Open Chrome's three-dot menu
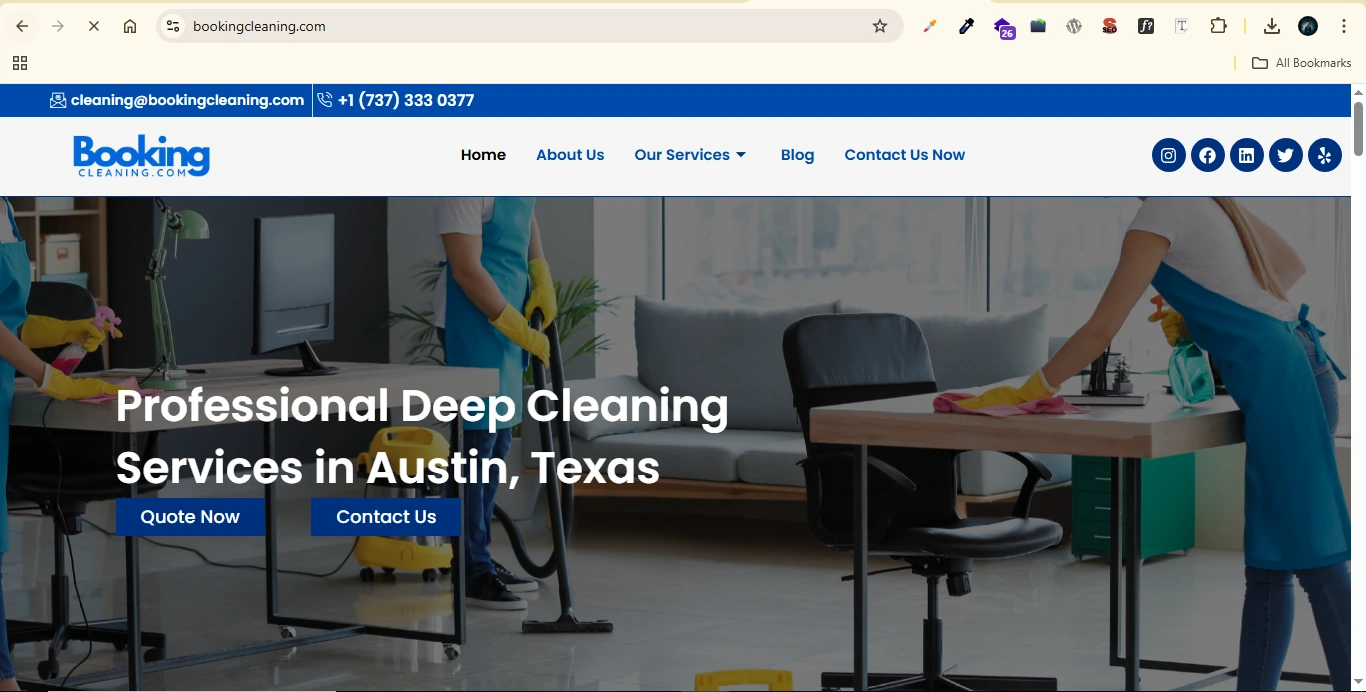This screenshot has width=1366, height=692. pos(1344,26)
